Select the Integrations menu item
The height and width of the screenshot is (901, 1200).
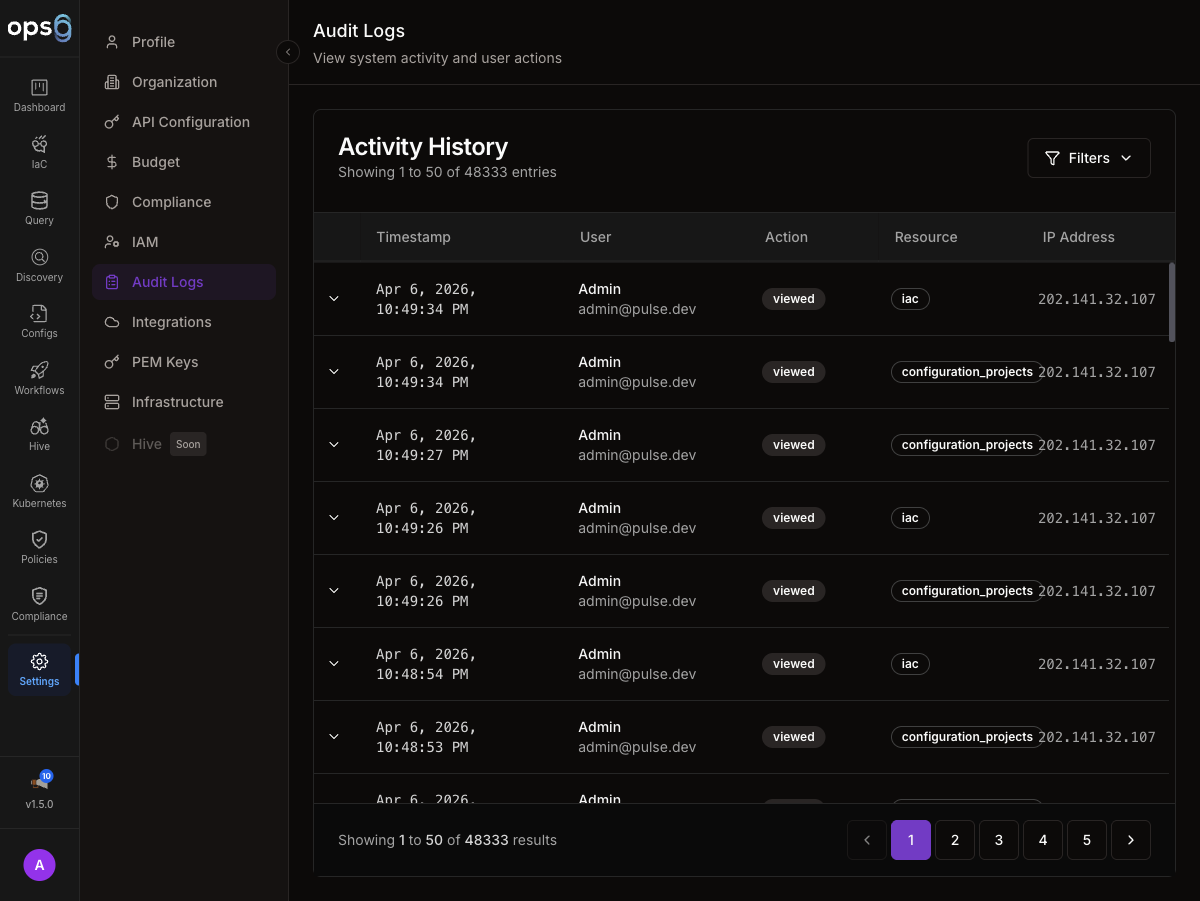(x=171, y=322)
